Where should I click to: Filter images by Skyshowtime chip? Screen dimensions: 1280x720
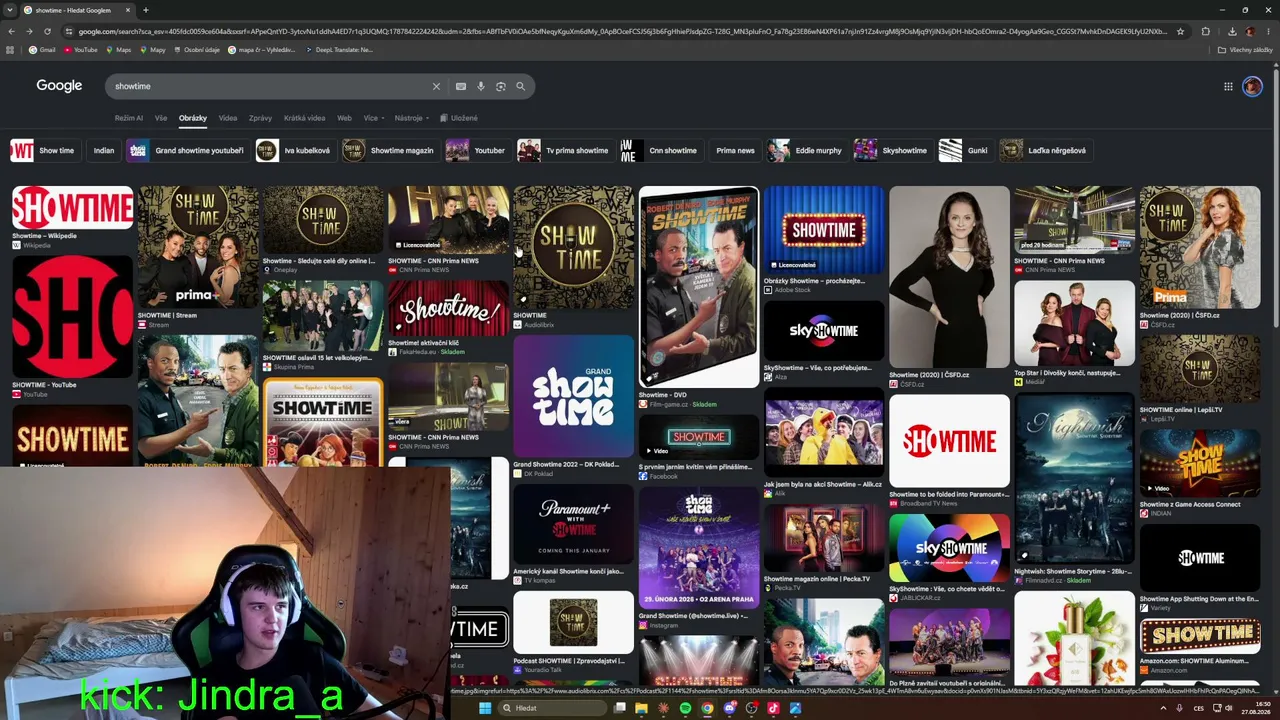tap(892, 150)
